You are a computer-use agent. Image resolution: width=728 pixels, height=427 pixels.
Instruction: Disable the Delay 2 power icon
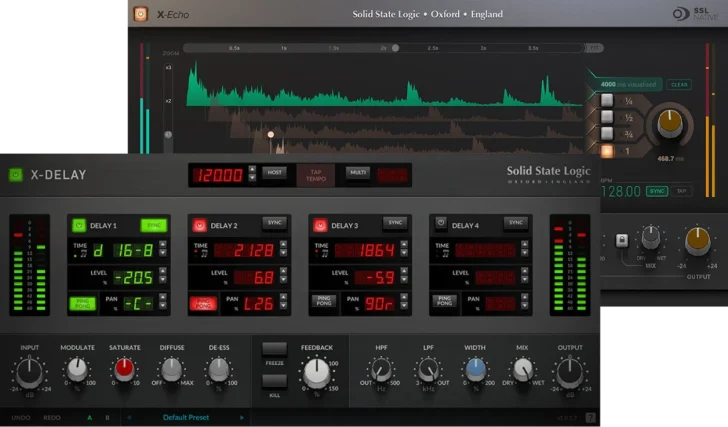(199, 225)
